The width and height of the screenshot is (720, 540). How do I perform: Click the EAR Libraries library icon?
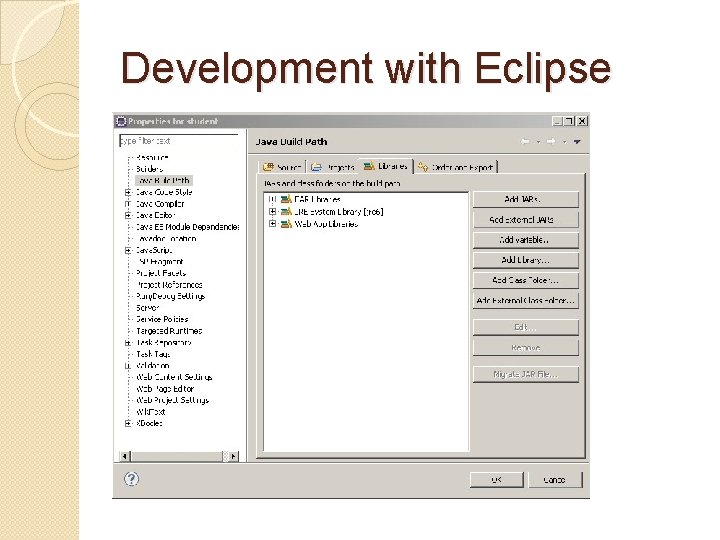coord(287,199)
